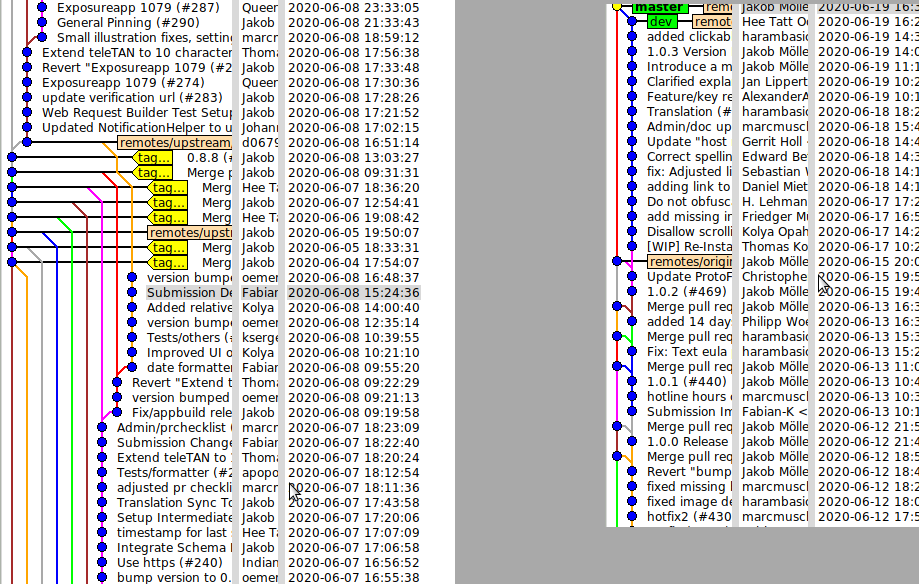Image resolution: width=919 pixels, height=584 pixels.
Task: Select commit 'date formatter' by Fabian
Action: (189, 368)
